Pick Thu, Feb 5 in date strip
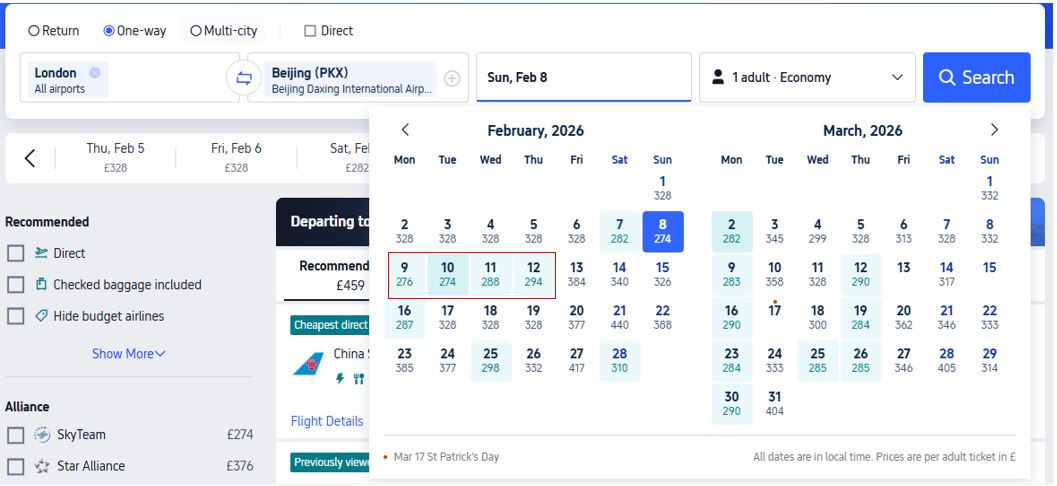Image resolution: width=1057 pixels, height=486 pixels. pyautogui.click(x=116, y=157)
